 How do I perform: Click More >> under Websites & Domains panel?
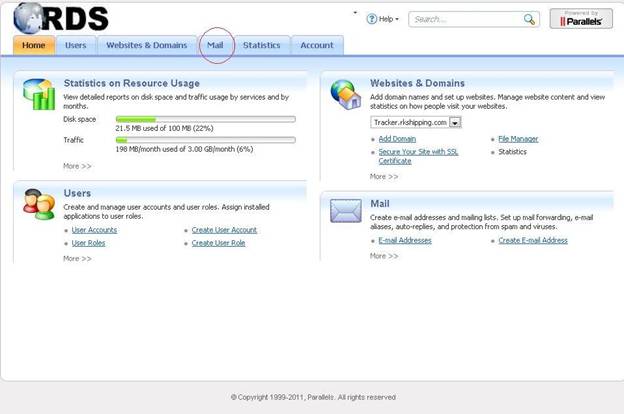coord(384,177)
